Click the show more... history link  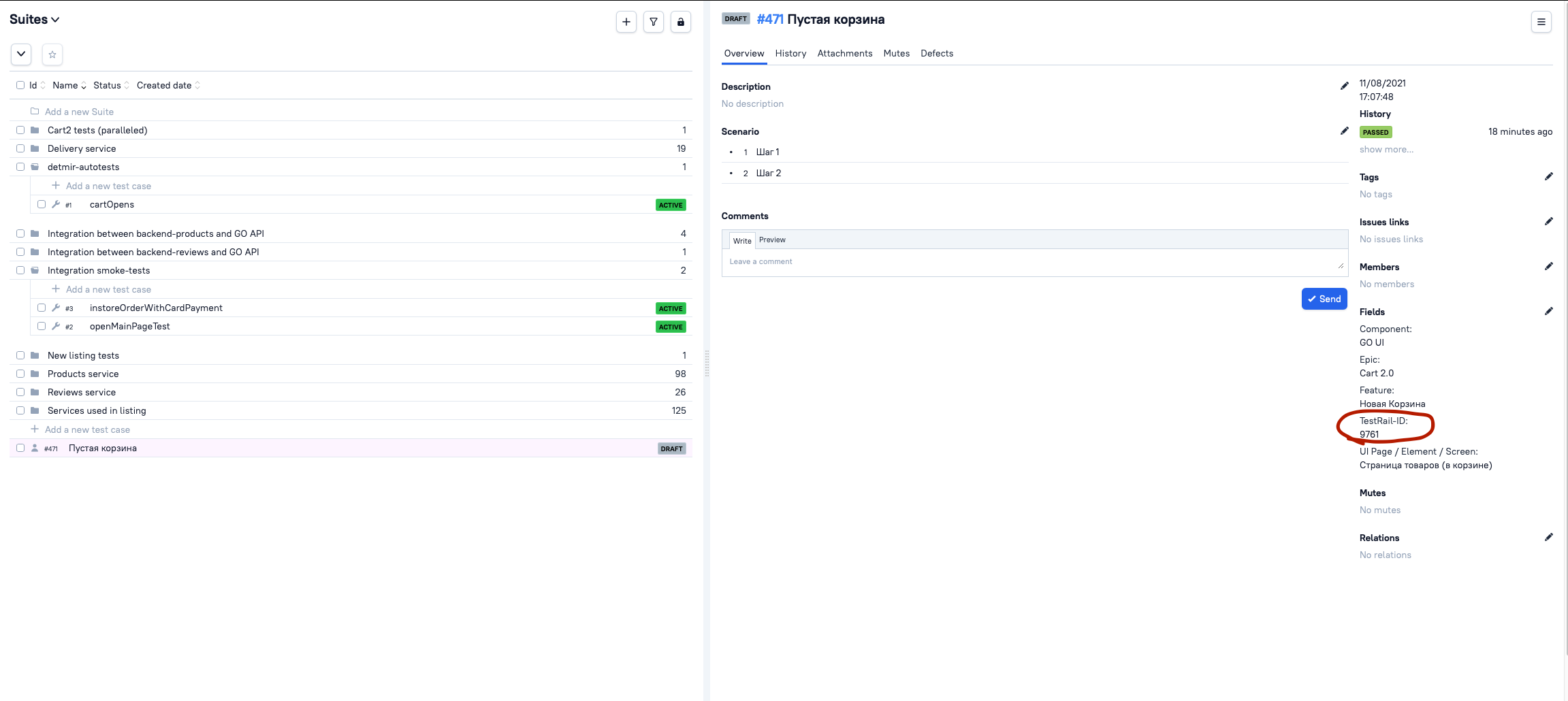point(1386,149)
